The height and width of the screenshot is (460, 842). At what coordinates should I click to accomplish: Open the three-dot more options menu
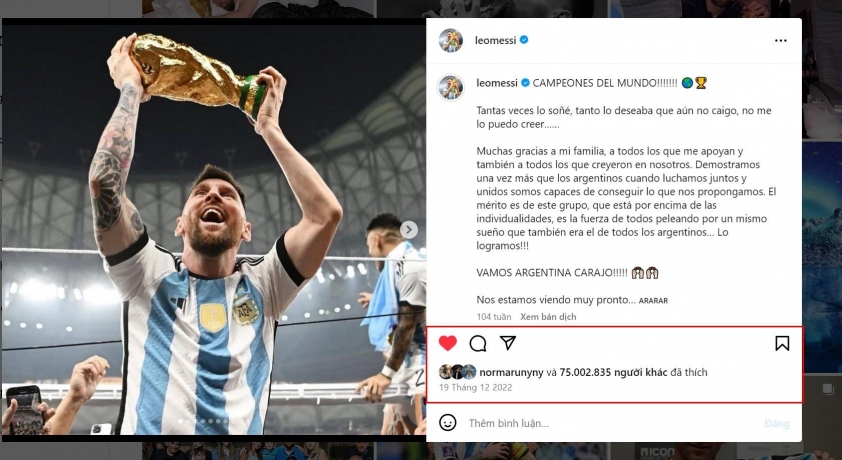click(x=781, y=40)
